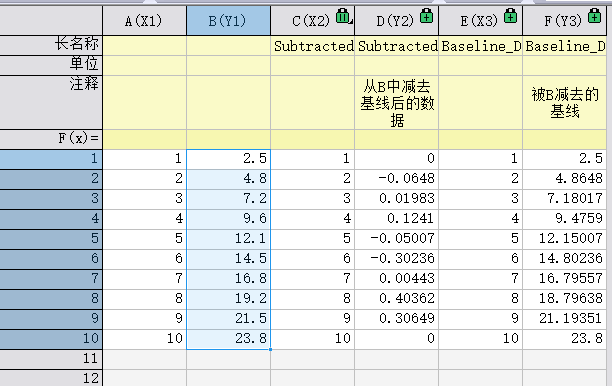The height and width of the screenshot is (386, 612).
Task: Click cell value 12.1 in column B
Action: pyautogui.click(x=228, y=238)
